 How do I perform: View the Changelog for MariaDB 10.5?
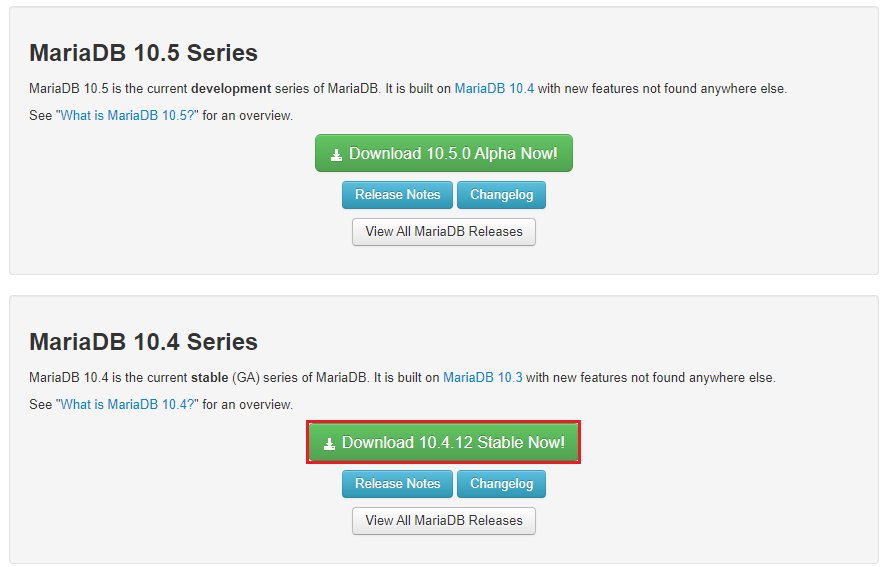point(501,195)
